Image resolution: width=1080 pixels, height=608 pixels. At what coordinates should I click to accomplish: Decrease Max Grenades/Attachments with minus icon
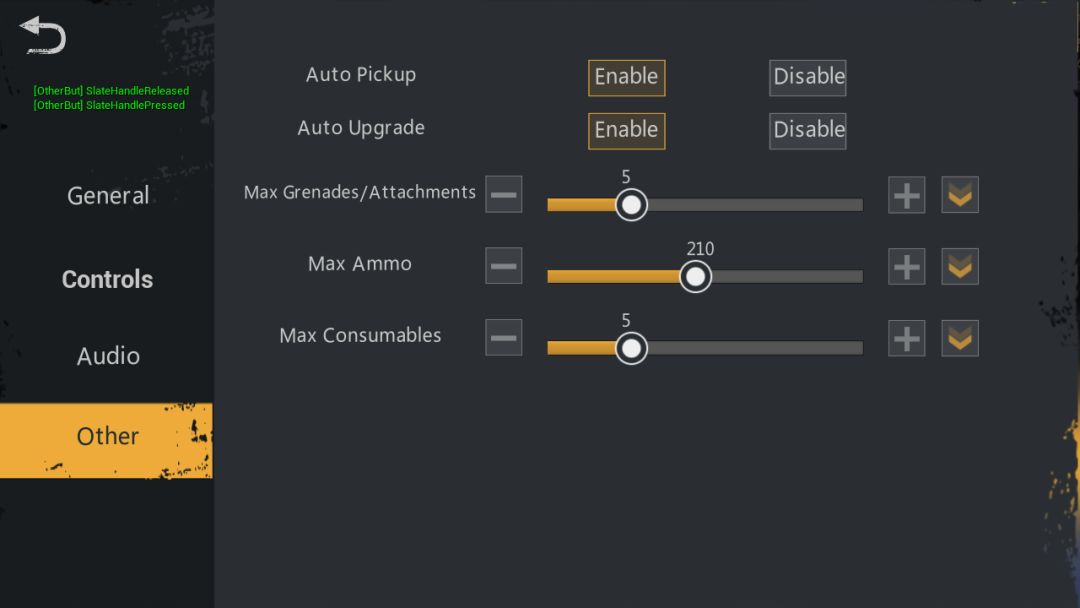coord(504,195)
